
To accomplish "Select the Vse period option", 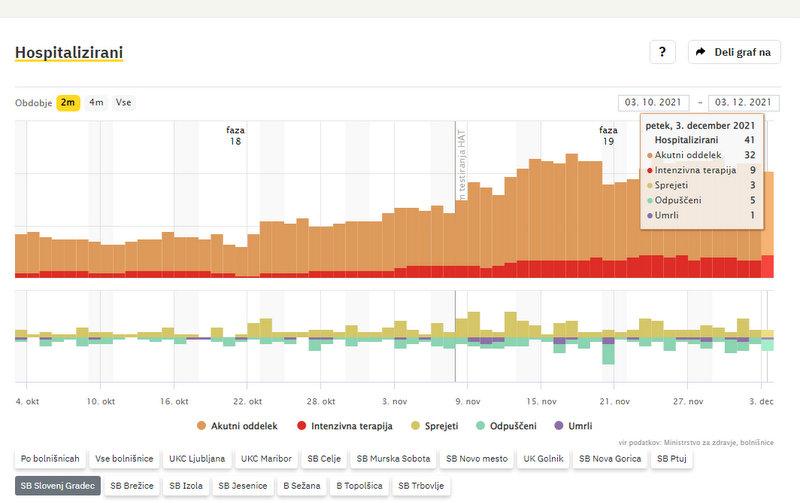I will 123,102.
